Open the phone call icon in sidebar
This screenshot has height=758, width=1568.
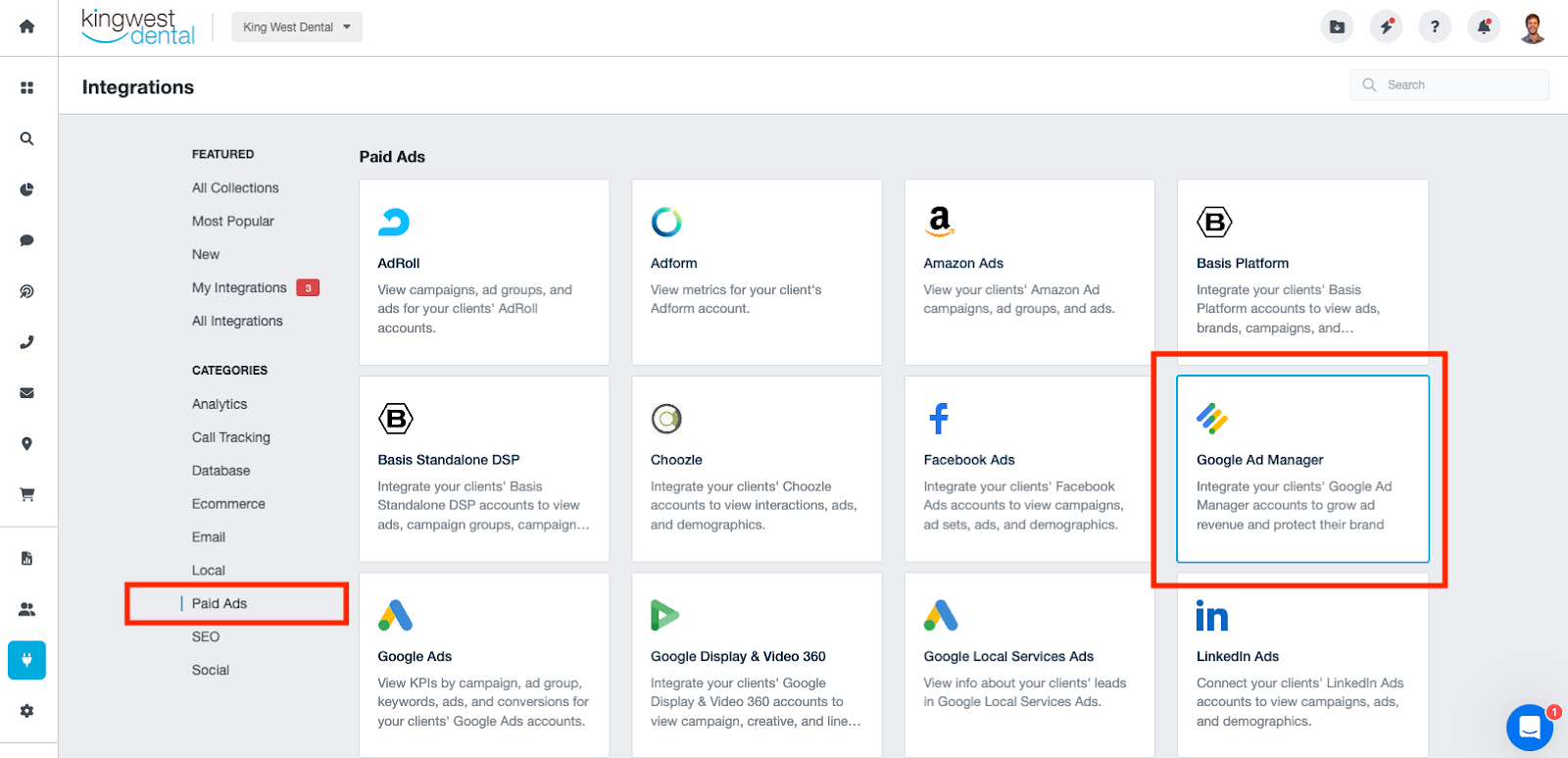pyautogui.click(x=27, y=342)
